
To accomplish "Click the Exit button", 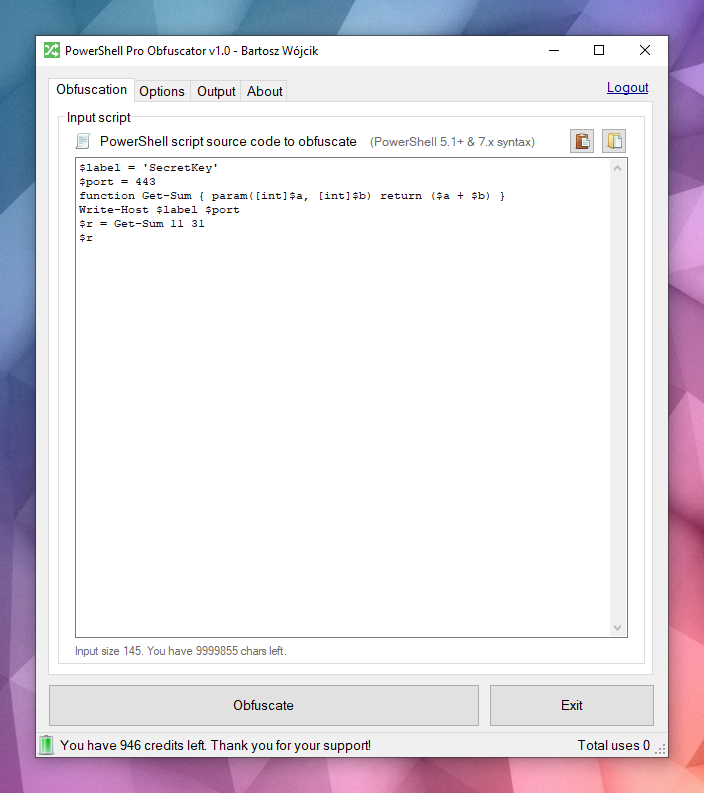I will (x=571, y=705).
